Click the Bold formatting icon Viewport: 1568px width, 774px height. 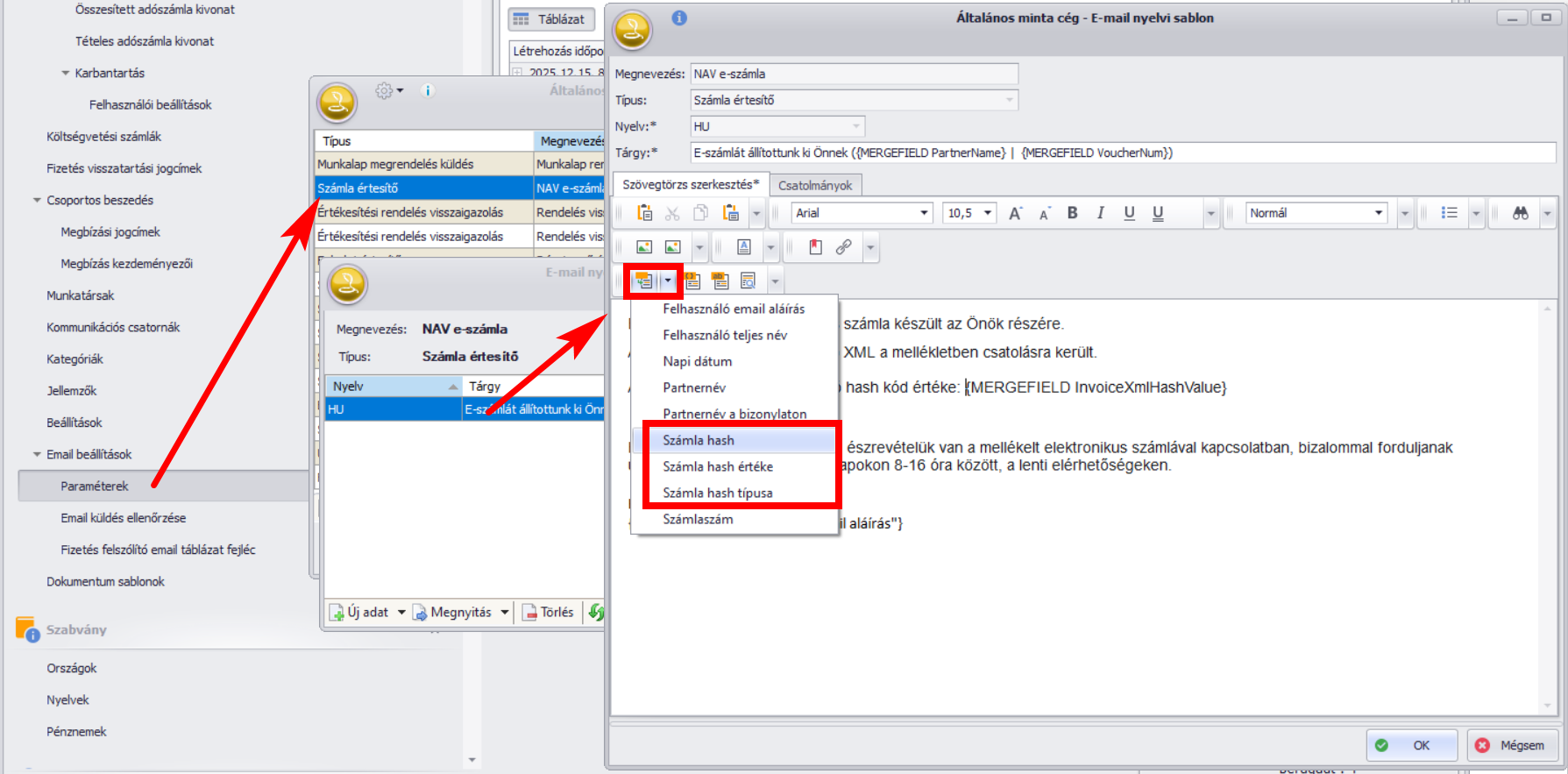click(1072, 213)
